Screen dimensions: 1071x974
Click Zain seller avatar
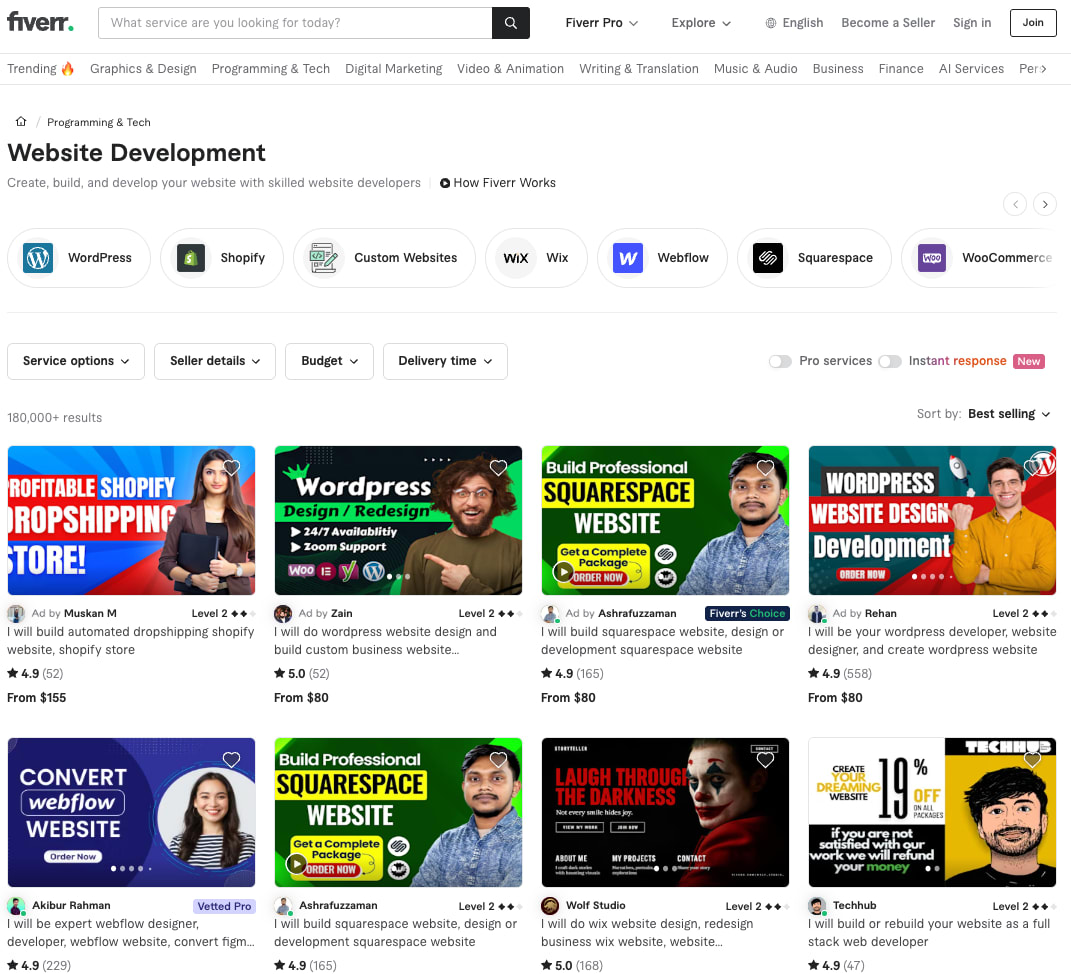point(283,613)
